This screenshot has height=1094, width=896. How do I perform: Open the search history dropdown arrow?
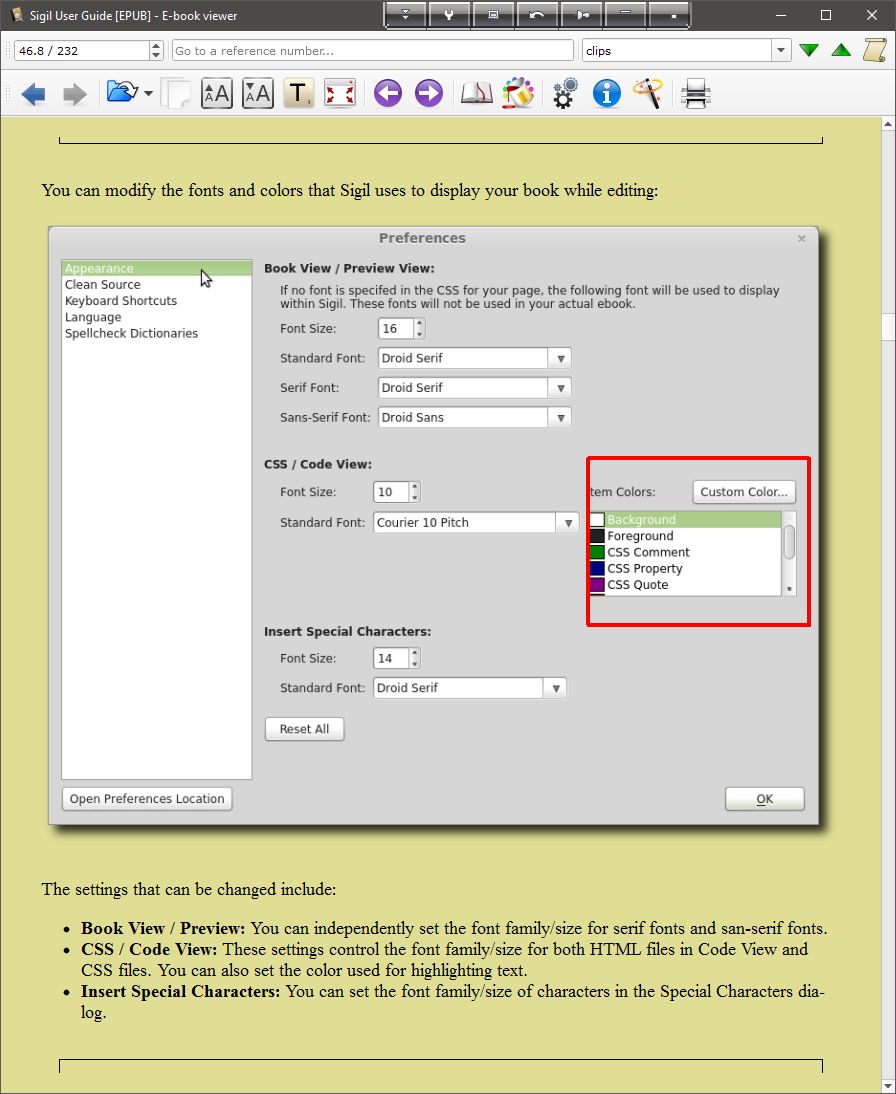781,50
